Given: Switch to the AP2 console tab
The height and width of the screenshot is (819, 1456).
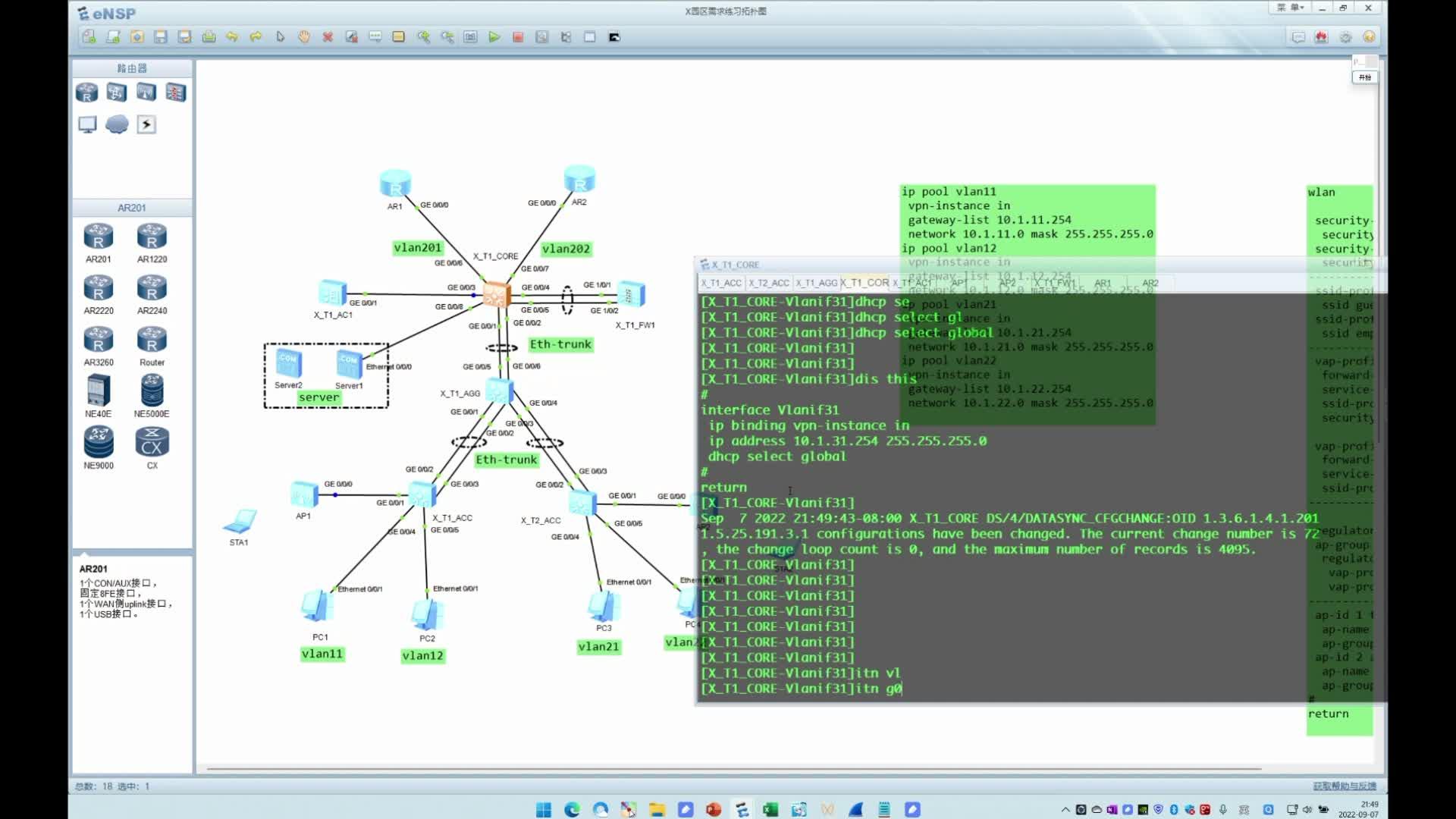Looking at the screenshot, I should (x=1006, y=283).
